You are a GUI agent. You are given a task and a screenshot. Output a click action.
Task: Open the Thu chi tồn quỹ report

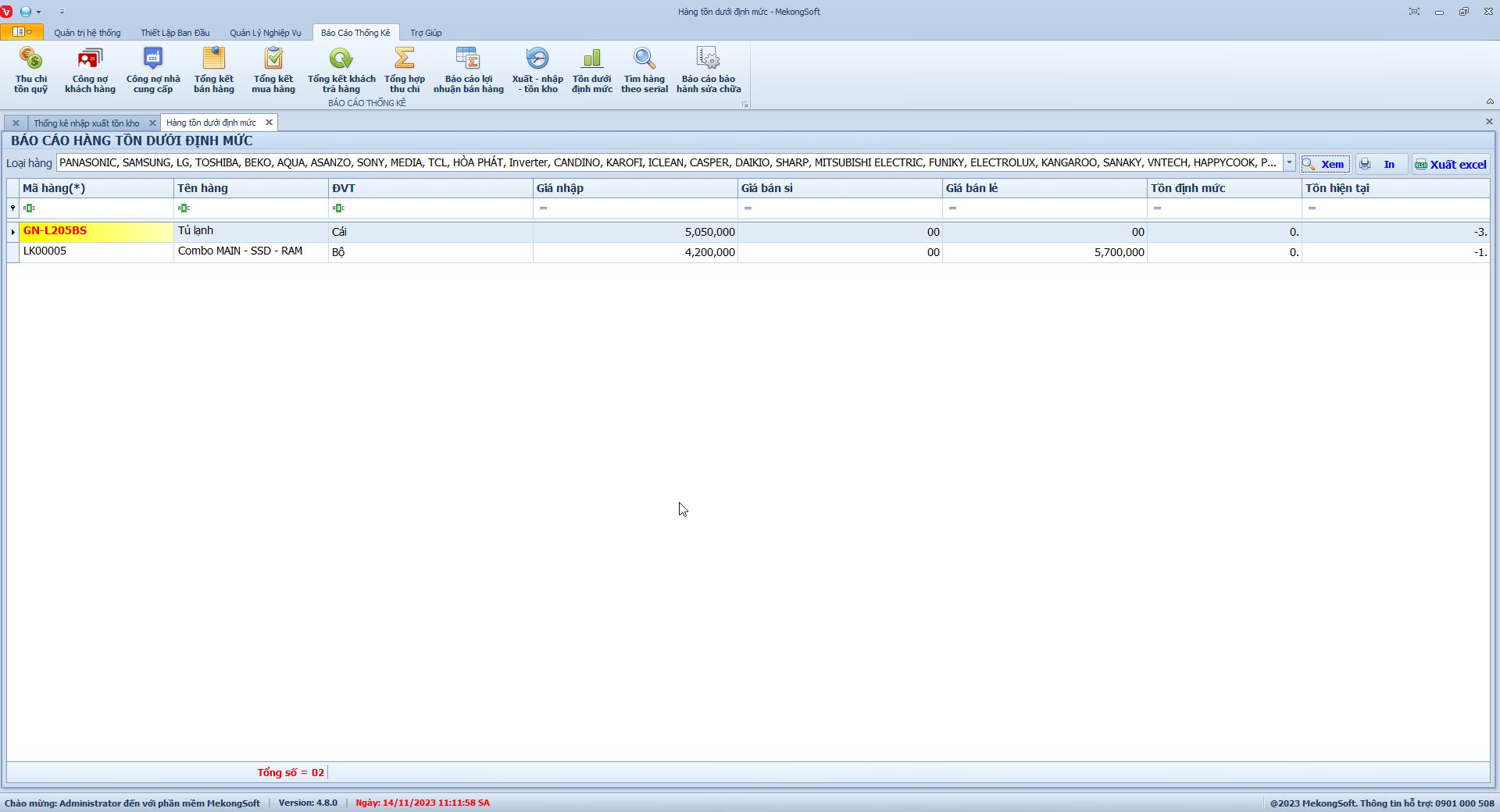click(31, 69)
